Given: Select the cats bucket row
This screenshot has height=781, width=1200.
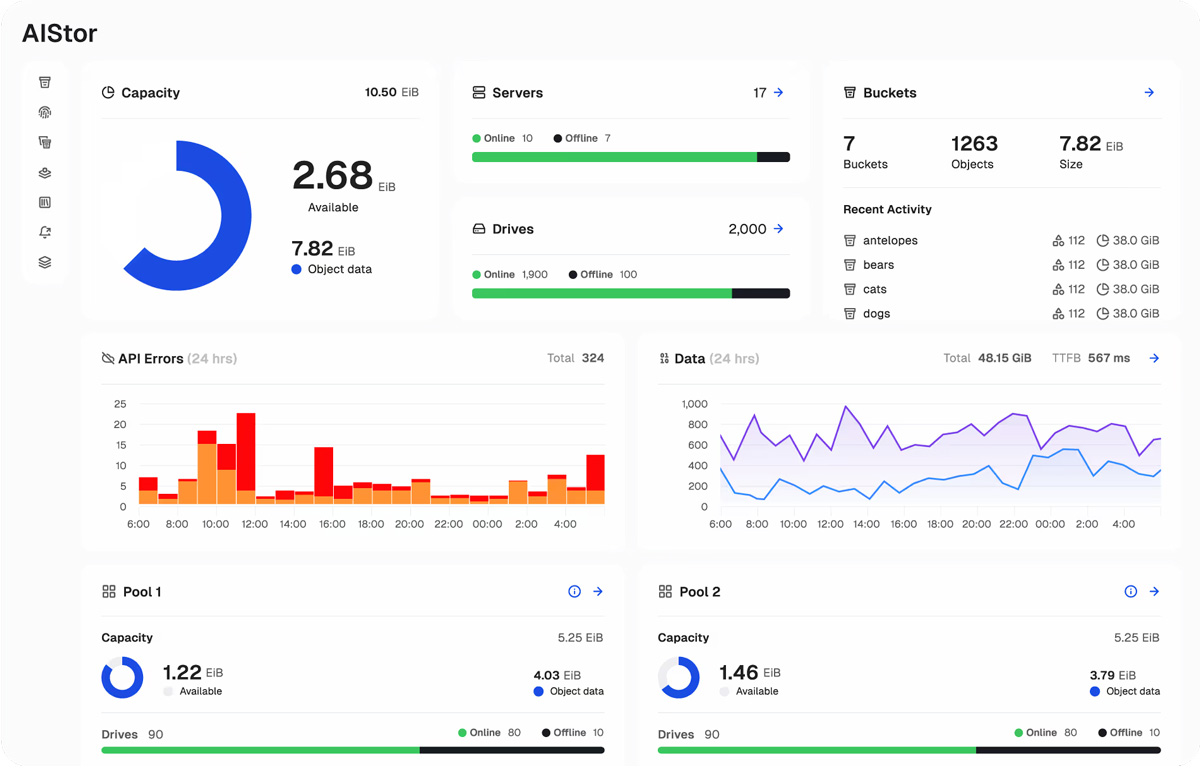Looking at the screenshot, I should 874,290.
